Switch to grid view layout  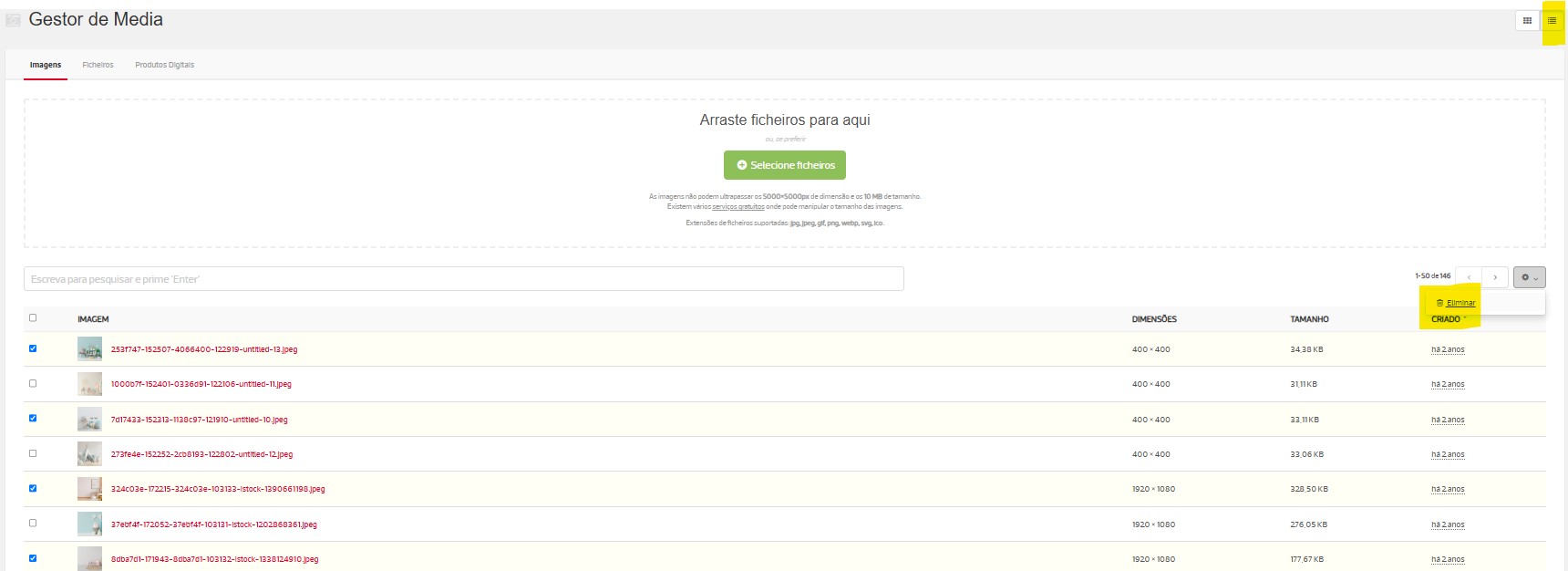(1527, 20)
